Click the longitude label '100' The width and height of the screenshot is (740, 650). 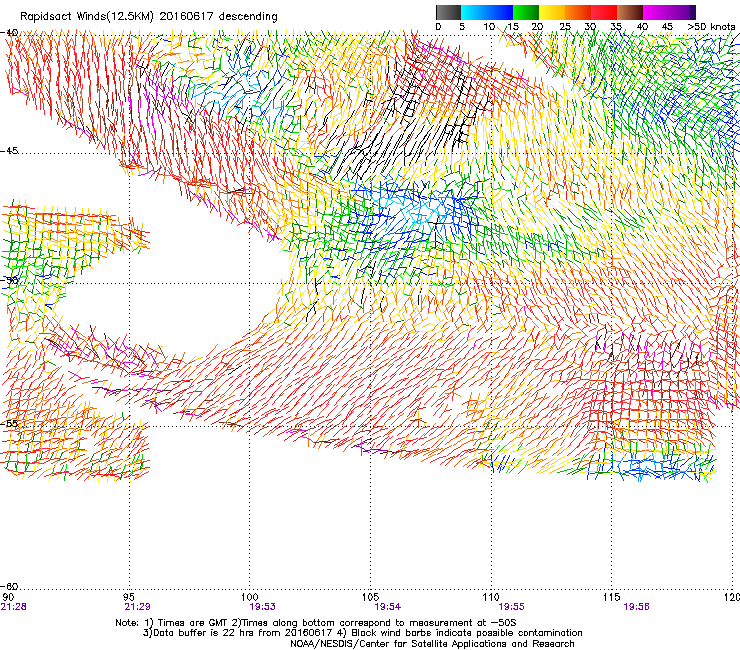pyautogui.click(x=249, y=597)
